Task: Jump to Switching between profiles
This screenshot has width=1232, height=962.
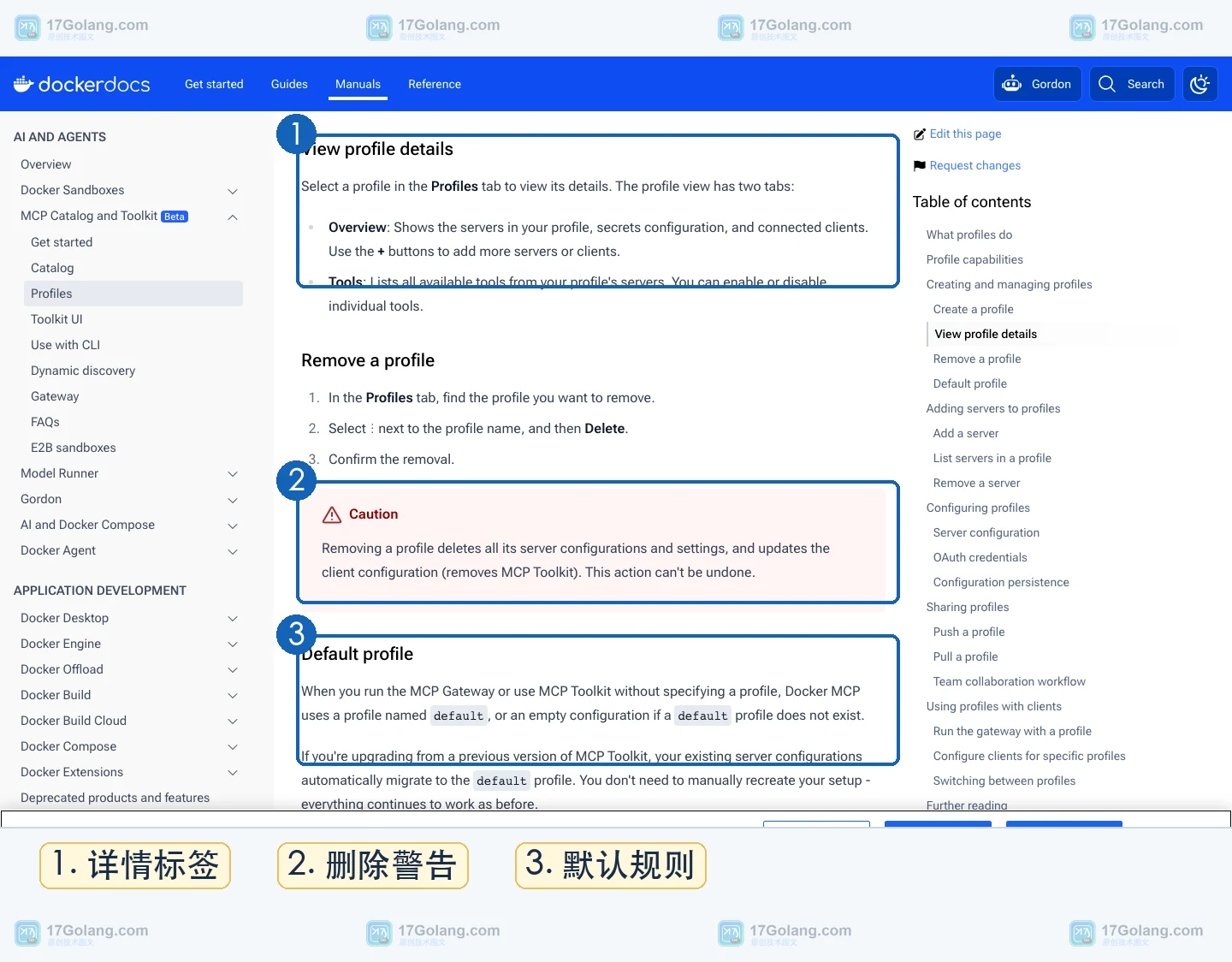Action: [x=1004, y=781]
